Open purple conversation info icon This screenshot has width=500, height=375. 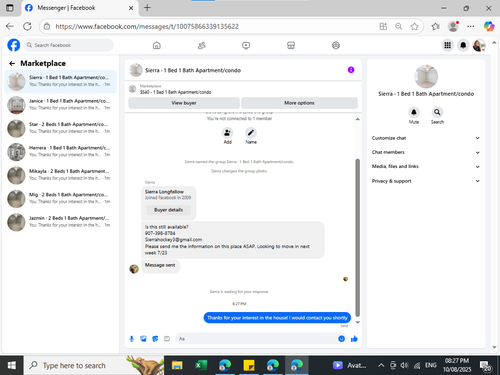click(351, 70)
